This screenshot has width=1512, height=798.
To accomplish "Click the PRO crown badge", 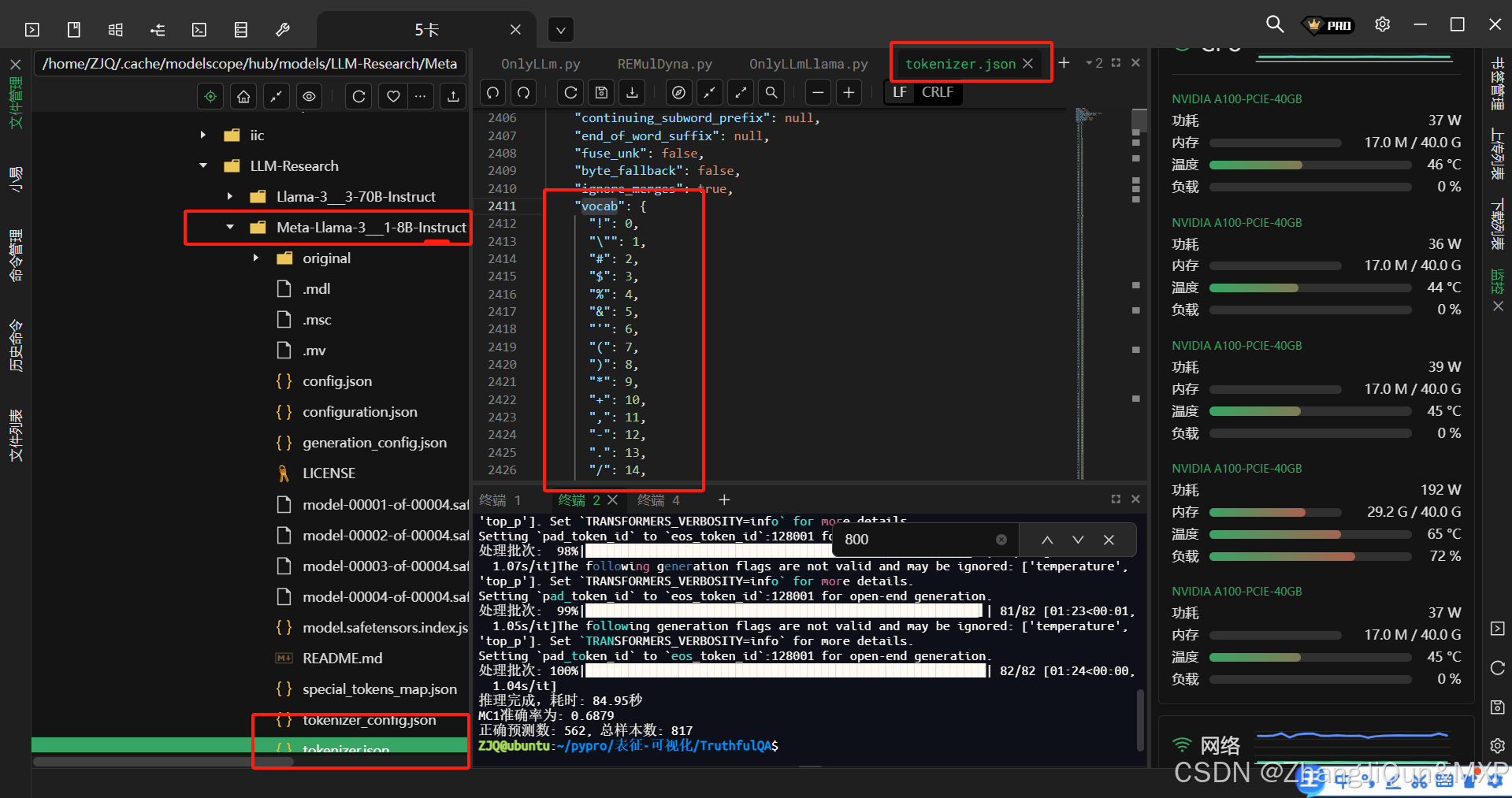I will pyautogui.click(x=1329, y=25).
